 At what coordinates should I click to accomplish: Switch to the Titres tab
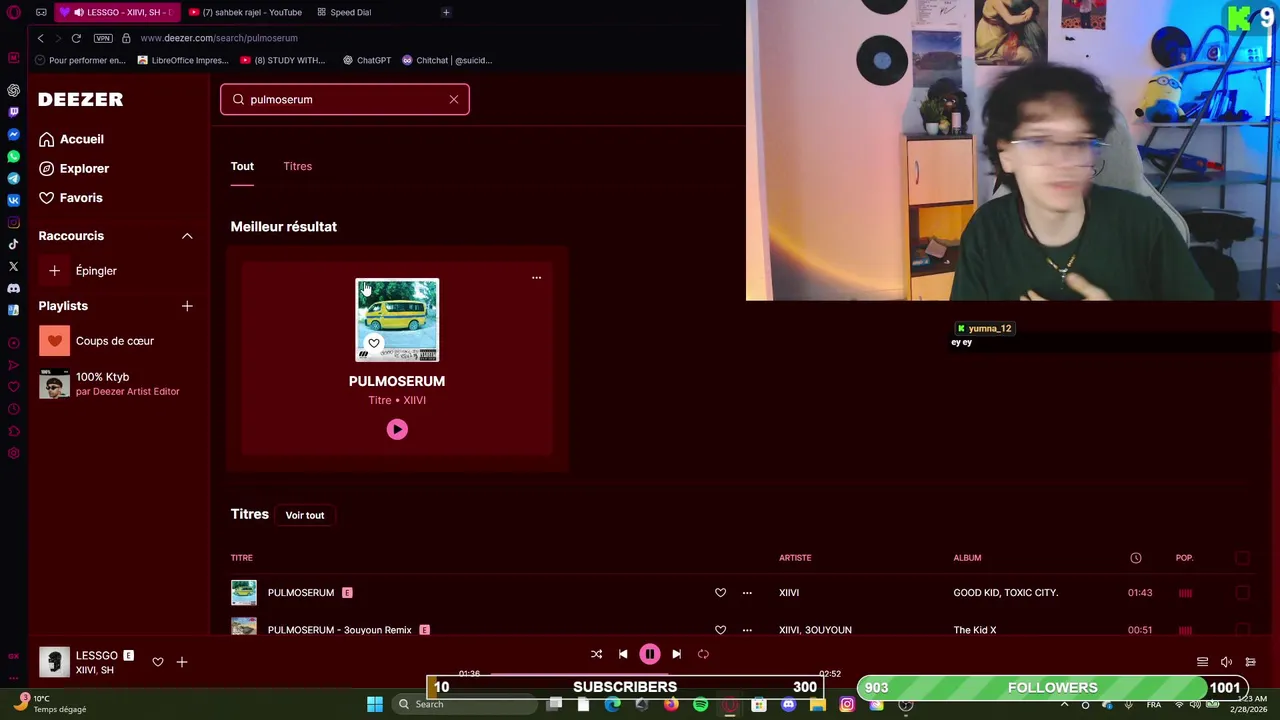(297, 166)
